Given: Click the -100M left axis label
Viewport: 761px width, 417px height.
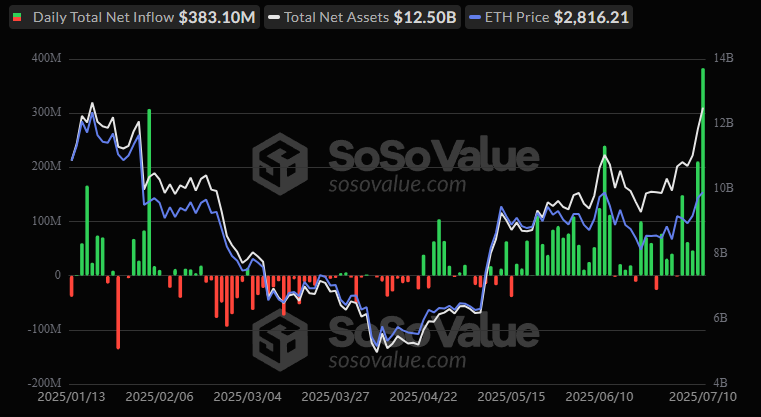Looking at the screenshot, I should pos(43,330).
